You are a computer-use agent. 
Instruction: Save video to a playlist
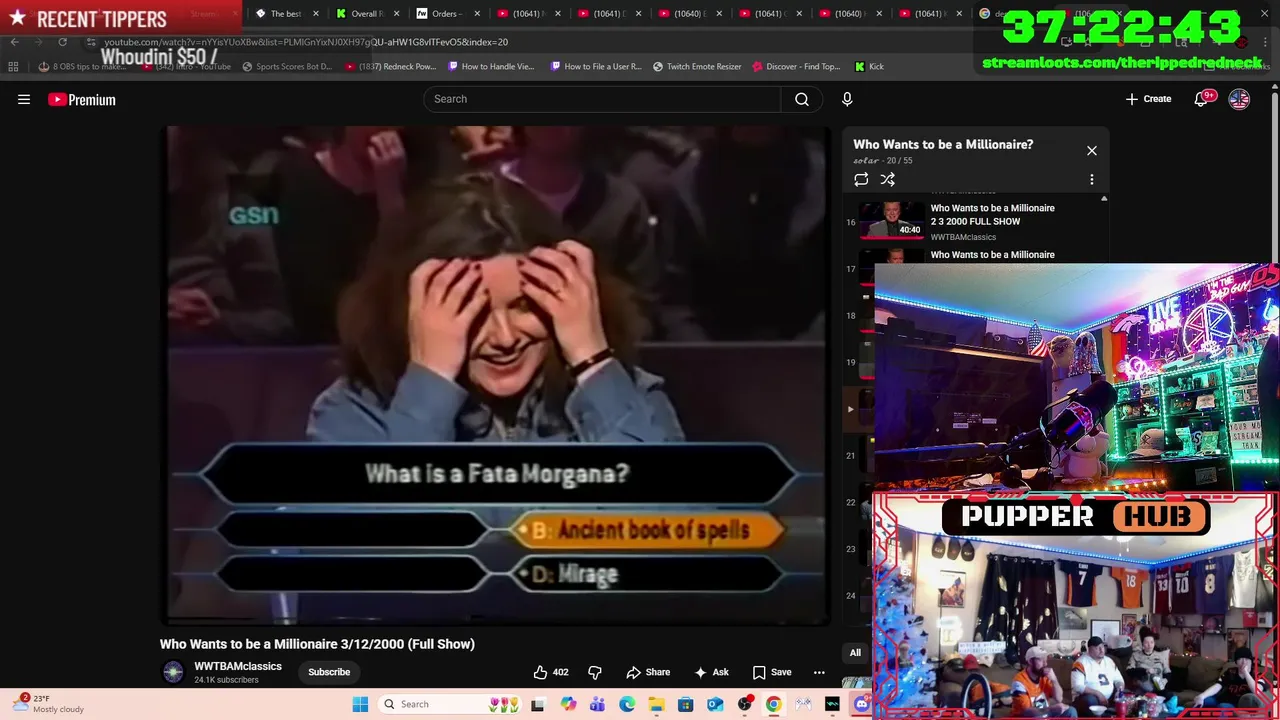pos(771,672)
